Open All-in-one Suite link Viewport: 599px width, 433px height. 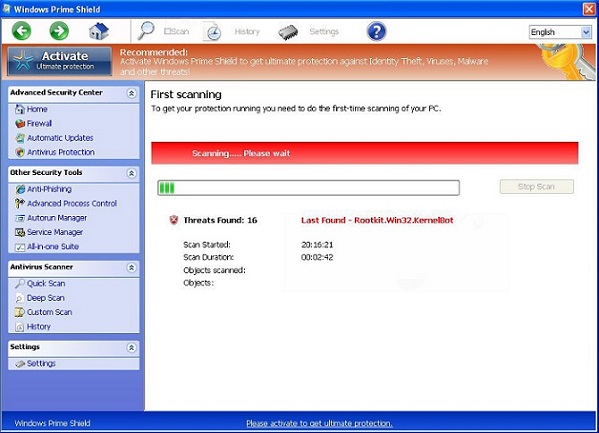click(x=53, y=247)
